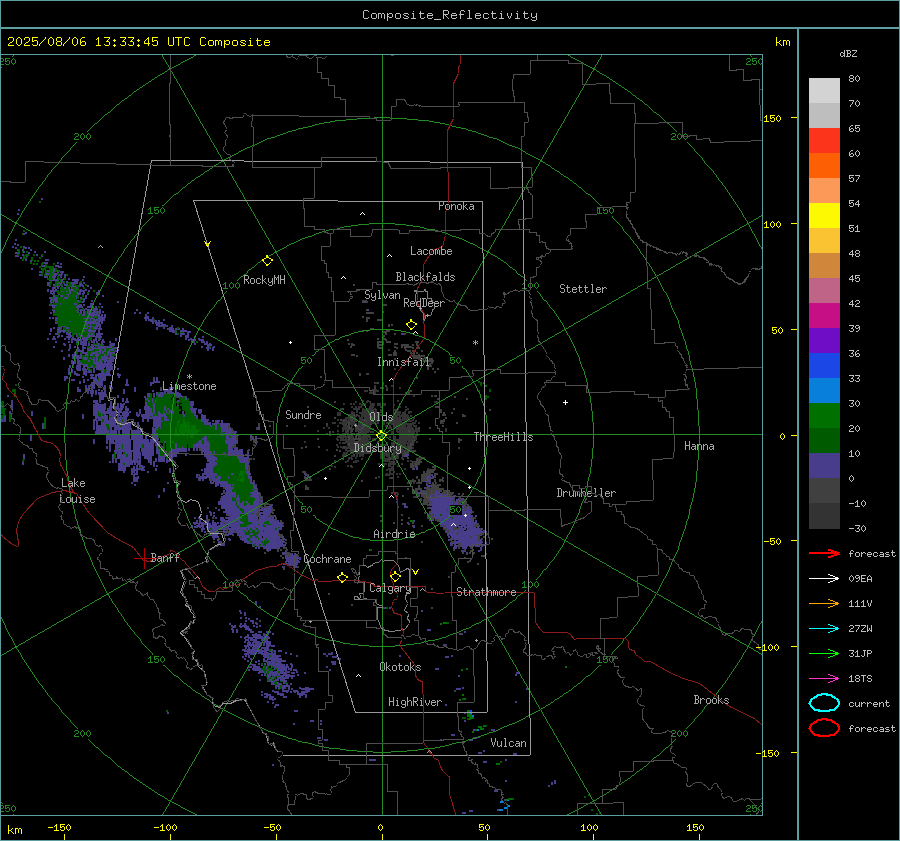Viewport: 900px width, 841px height.
Task: Click the white 09EA arrow legend icon
Action: coord(824,578)
